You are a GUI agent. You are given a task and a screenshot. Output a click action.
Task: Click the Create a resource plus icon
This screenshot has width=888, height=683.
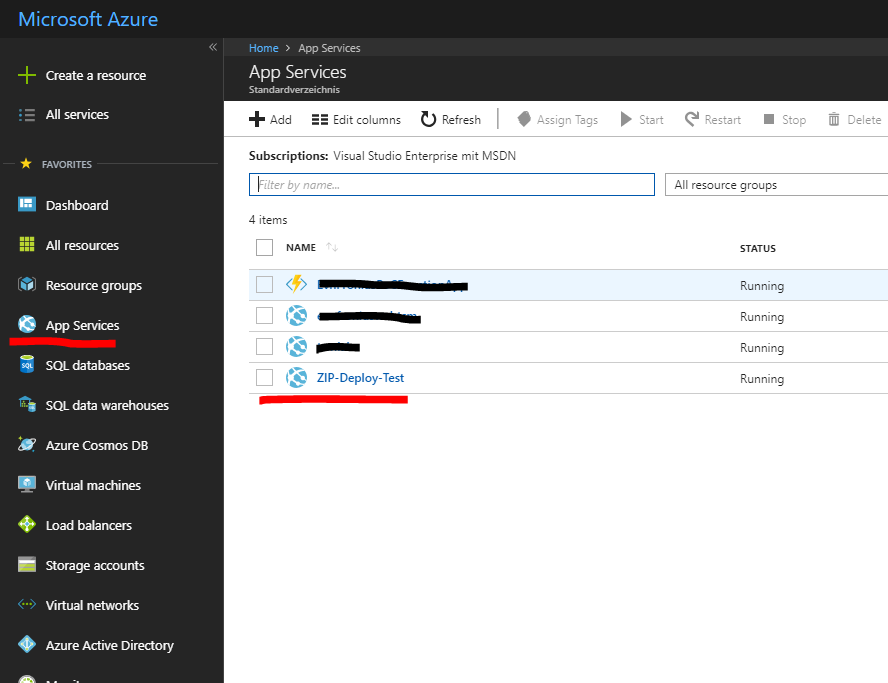[x=27, y=75]
